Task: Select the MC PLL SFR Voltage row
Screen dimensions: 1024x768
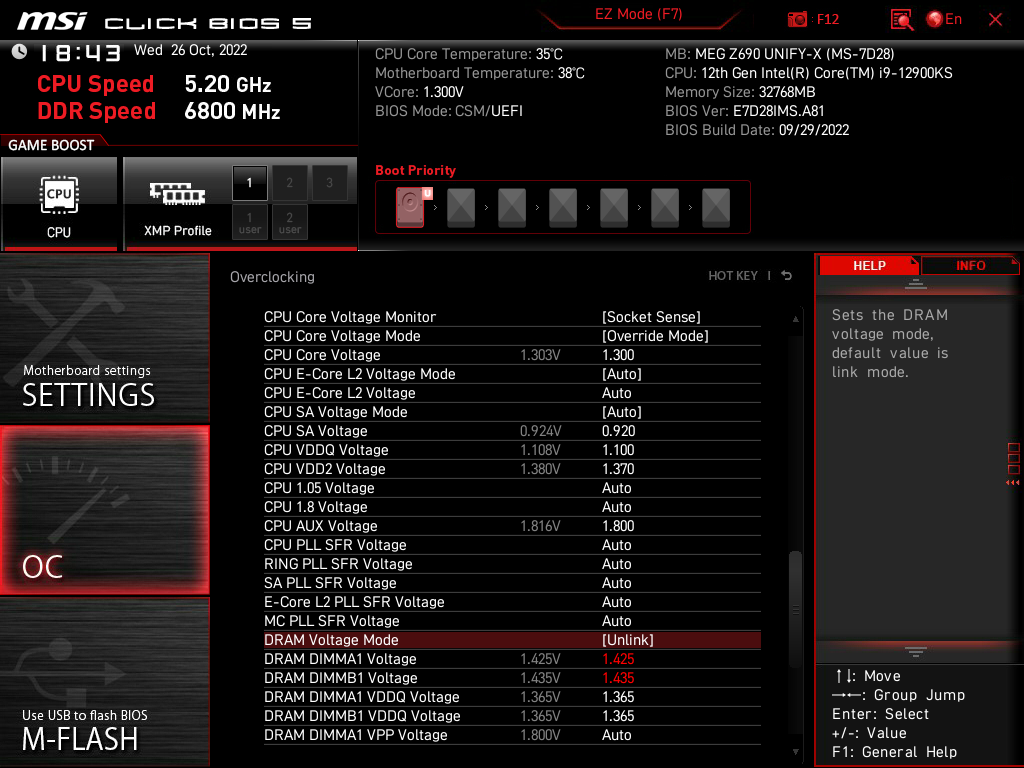Action: 512,620
